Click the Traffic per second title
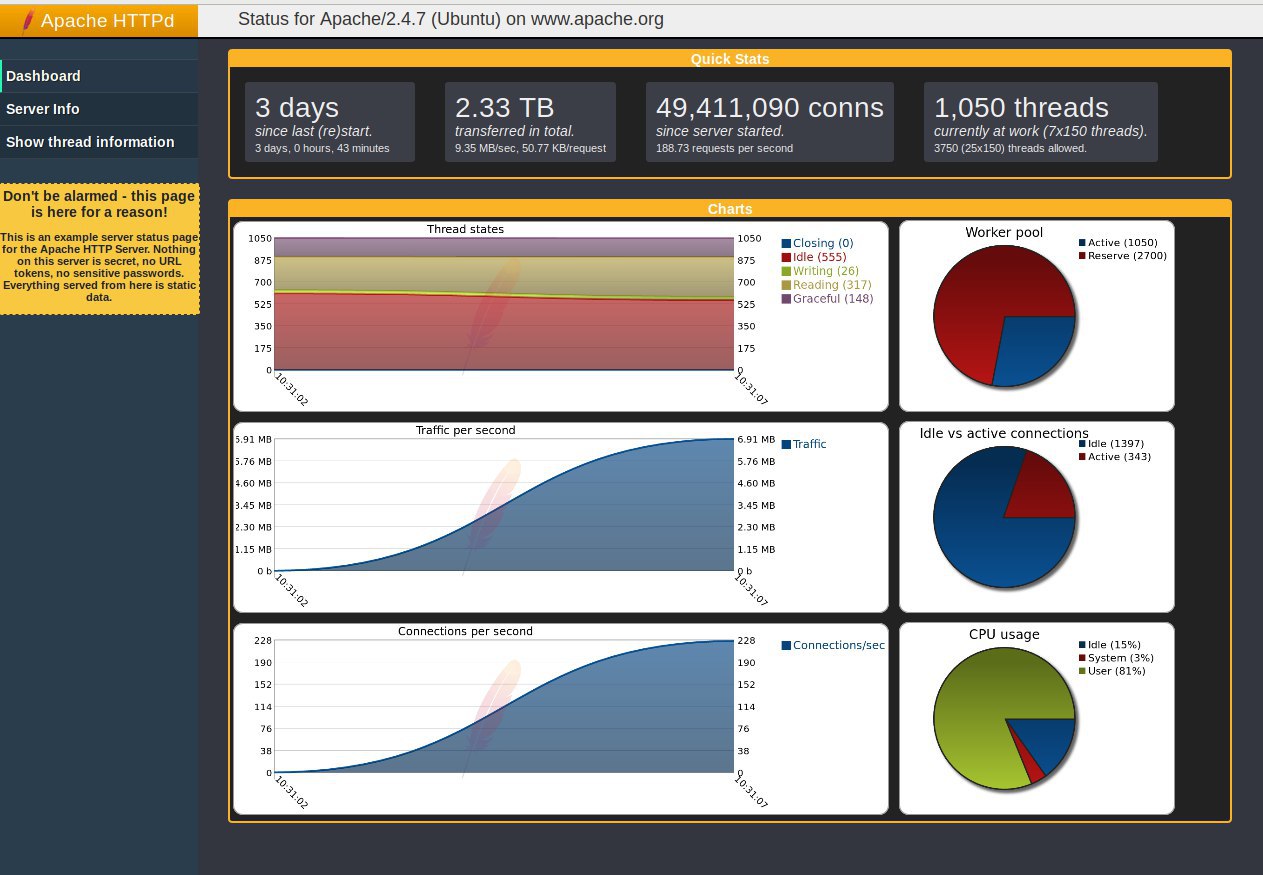1263x875 pixels. 465,430
